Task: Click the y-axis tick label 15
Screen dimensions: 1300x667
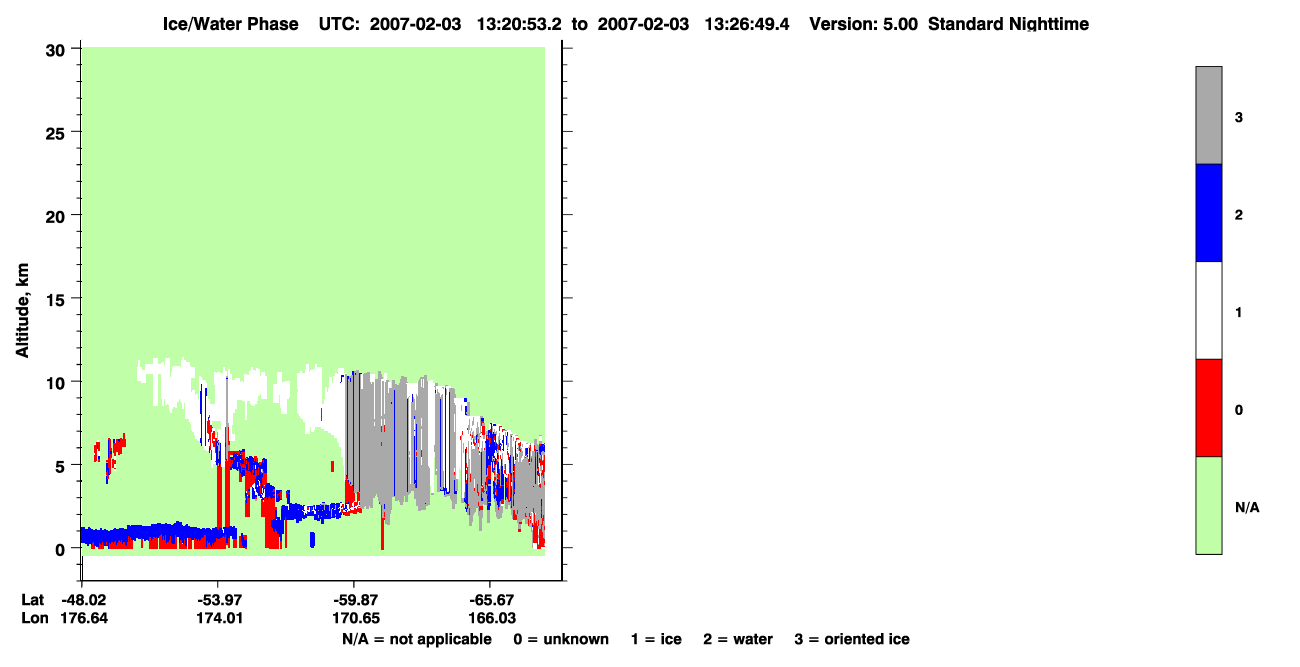Action: click(58, 299)
